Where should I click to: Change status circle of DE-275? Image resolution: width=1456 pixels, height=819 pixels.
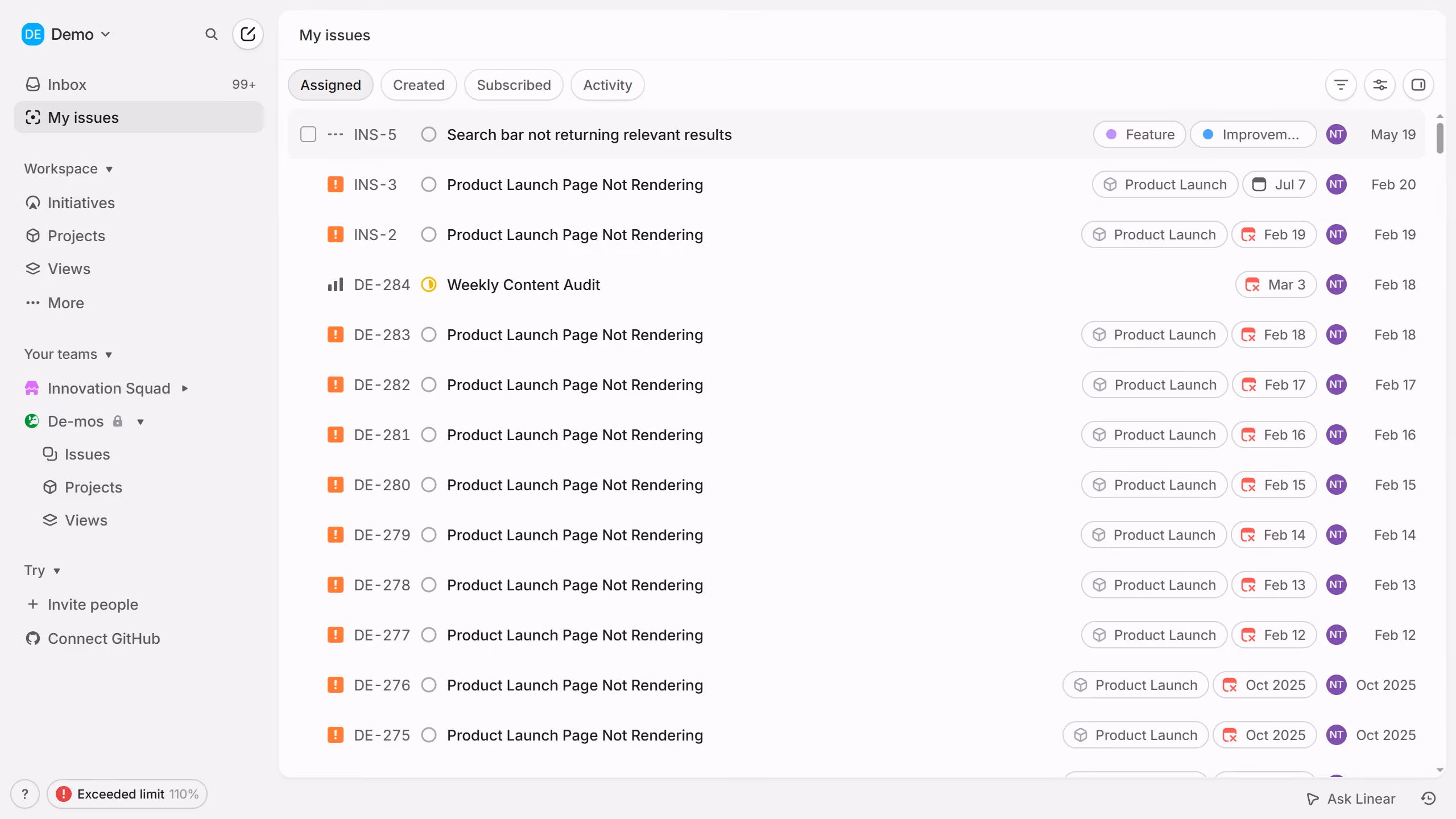tap(429, 735)
